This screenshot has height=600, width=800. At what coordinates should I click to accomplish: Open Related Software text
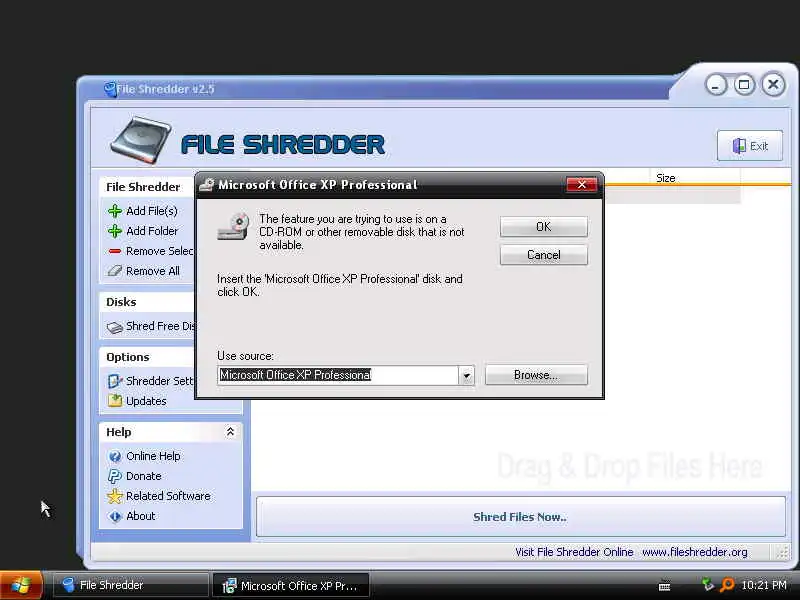tap(168, 496)
